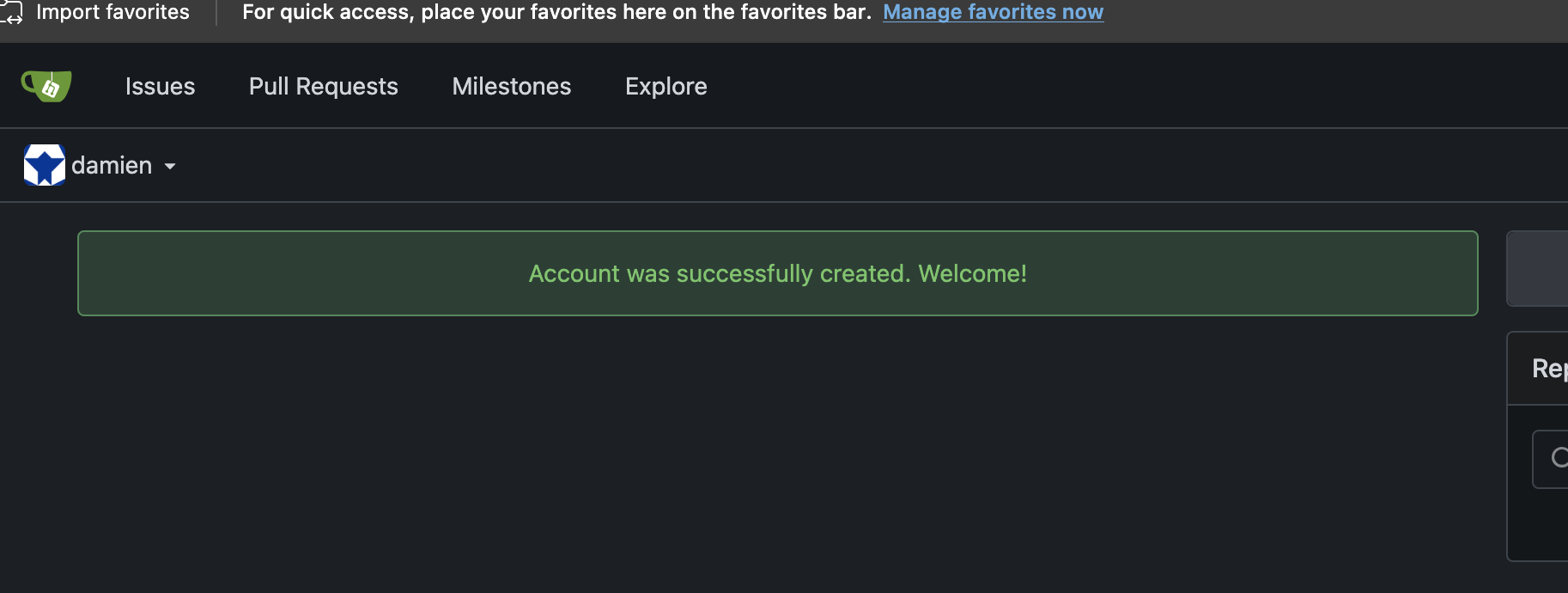Click the Import favorites folder icon
Image resolution: width=1568 pixels, height=593 pixels.
coord(11,12)
